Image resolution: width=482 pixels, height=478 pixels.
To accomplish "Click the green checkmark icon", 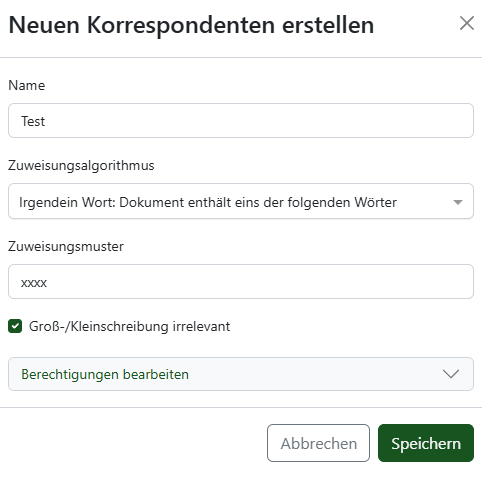I will (x=15, y=326).
